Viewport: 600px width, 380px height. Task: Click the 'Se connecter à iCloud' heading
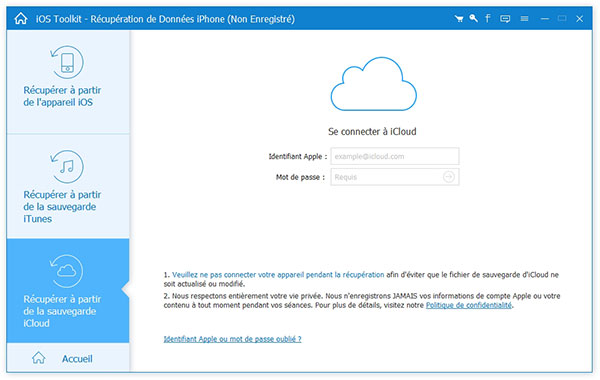click(x=372, y=132)
